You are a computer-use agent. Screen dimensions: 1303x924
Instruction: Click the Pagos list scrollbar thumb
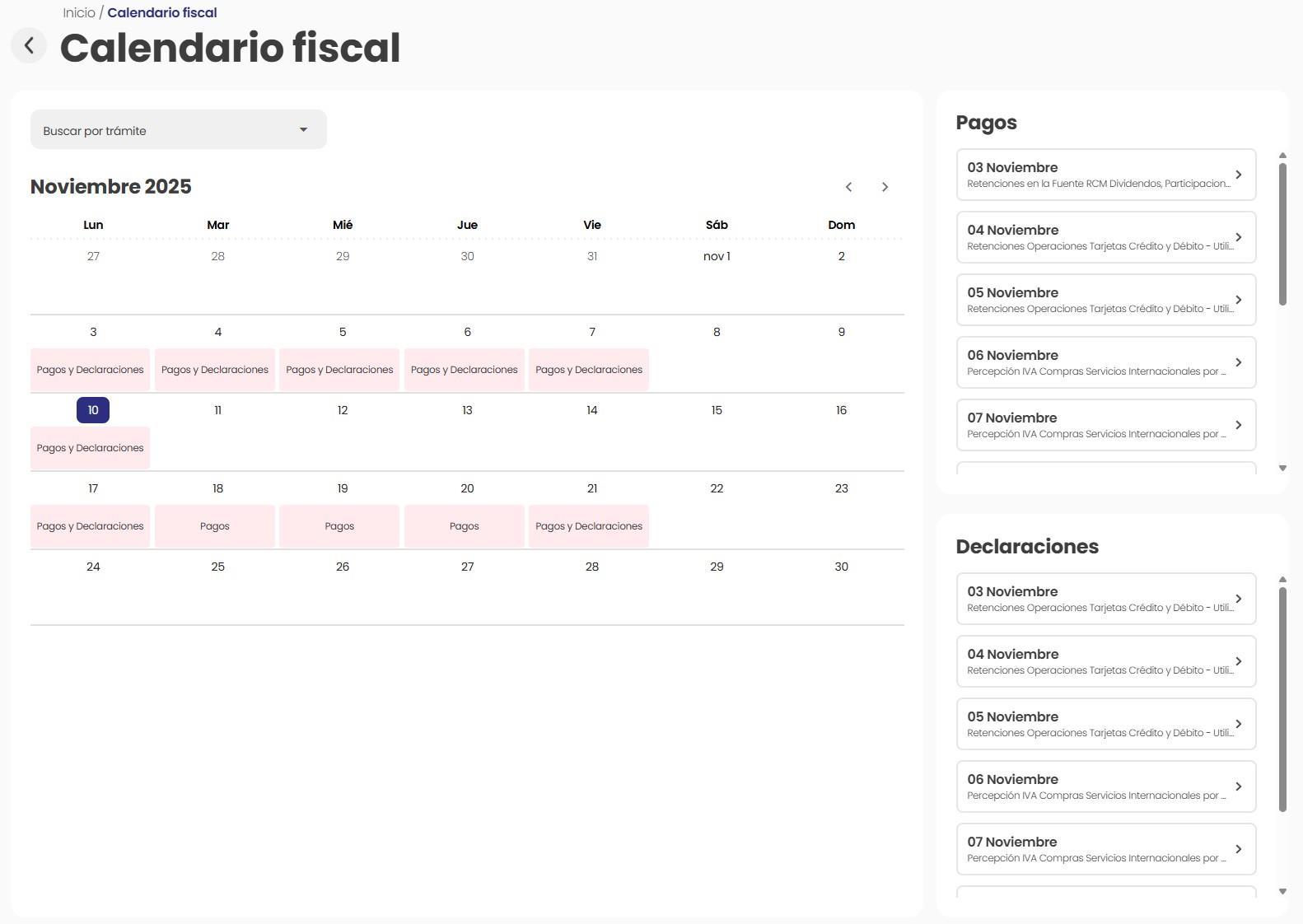(x=1282, y=235)
